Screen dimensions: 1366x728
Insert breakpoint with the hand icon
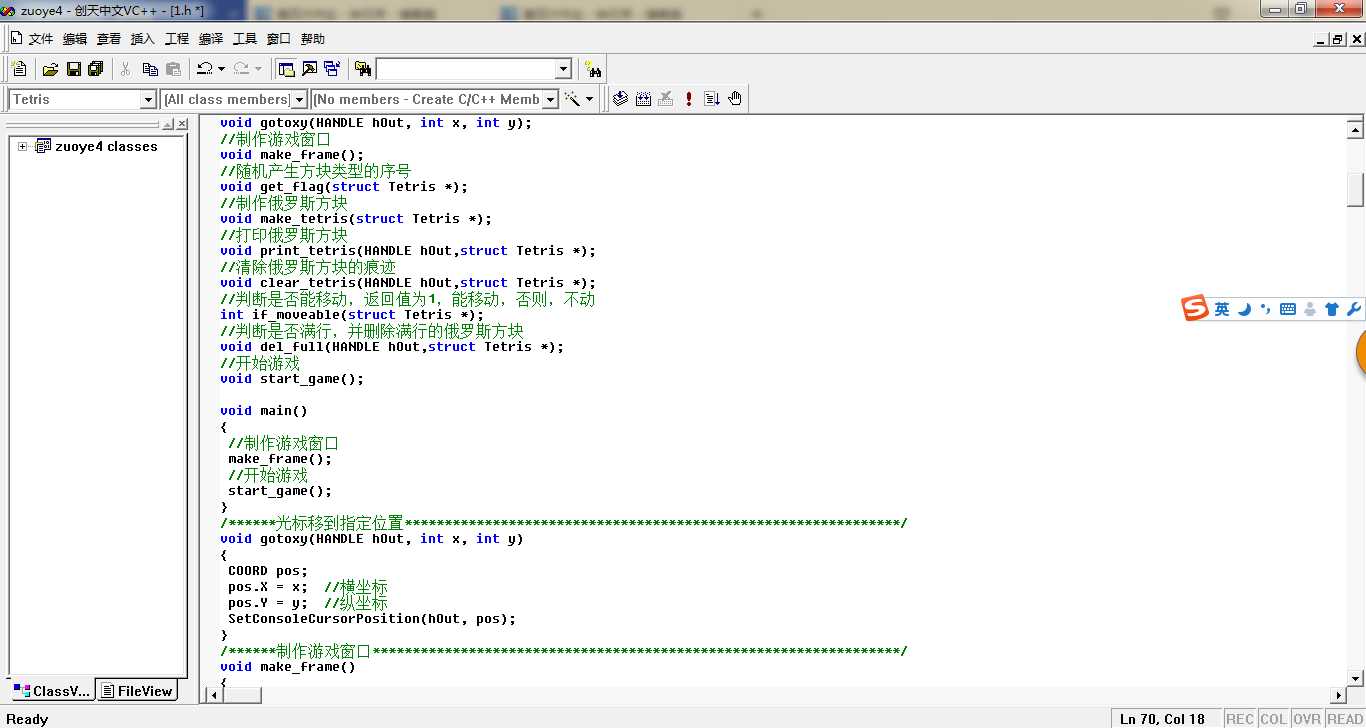(x=735, y=99)
